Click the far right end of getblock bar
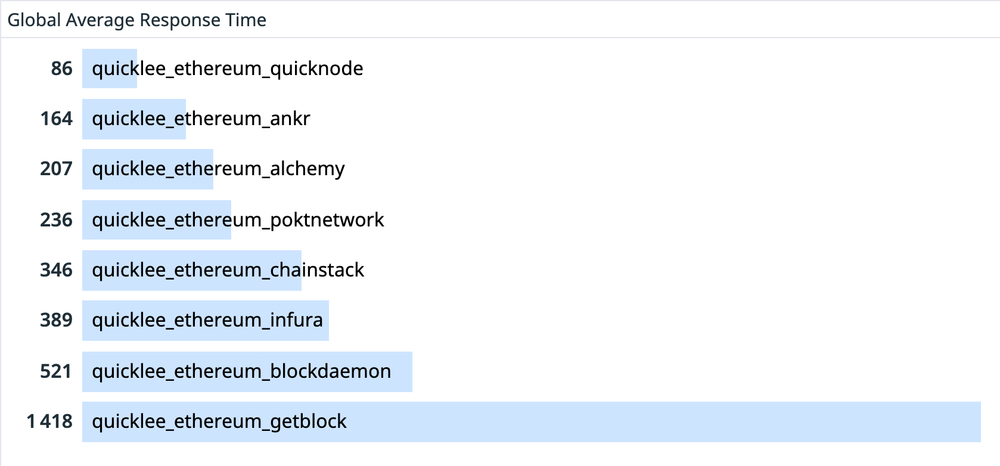The height and width of the screenshot is (466, 1000). tap(974, 421)
